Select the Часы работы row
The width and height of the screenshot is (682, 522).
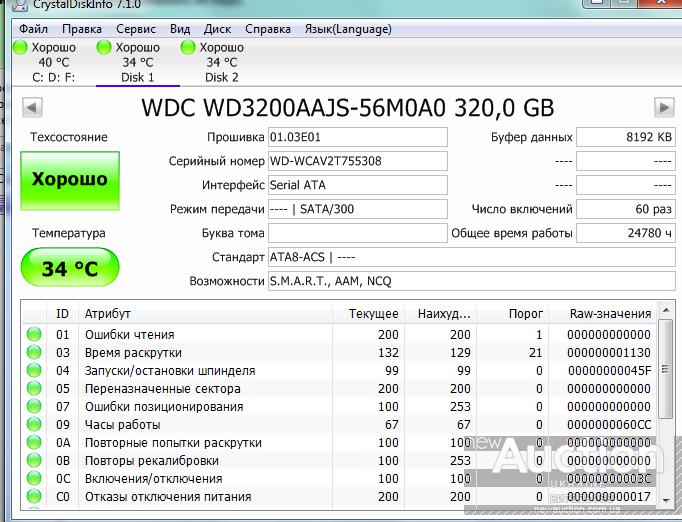point(339,424)
